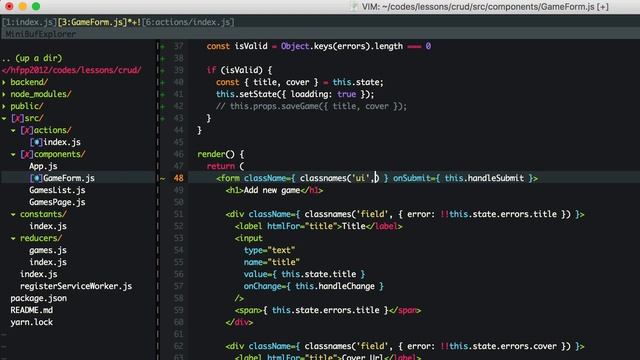Expand the backend/ folder arrow
This screenshot has width=640, height=360.
pyautogui.click(x=4, y=82)
